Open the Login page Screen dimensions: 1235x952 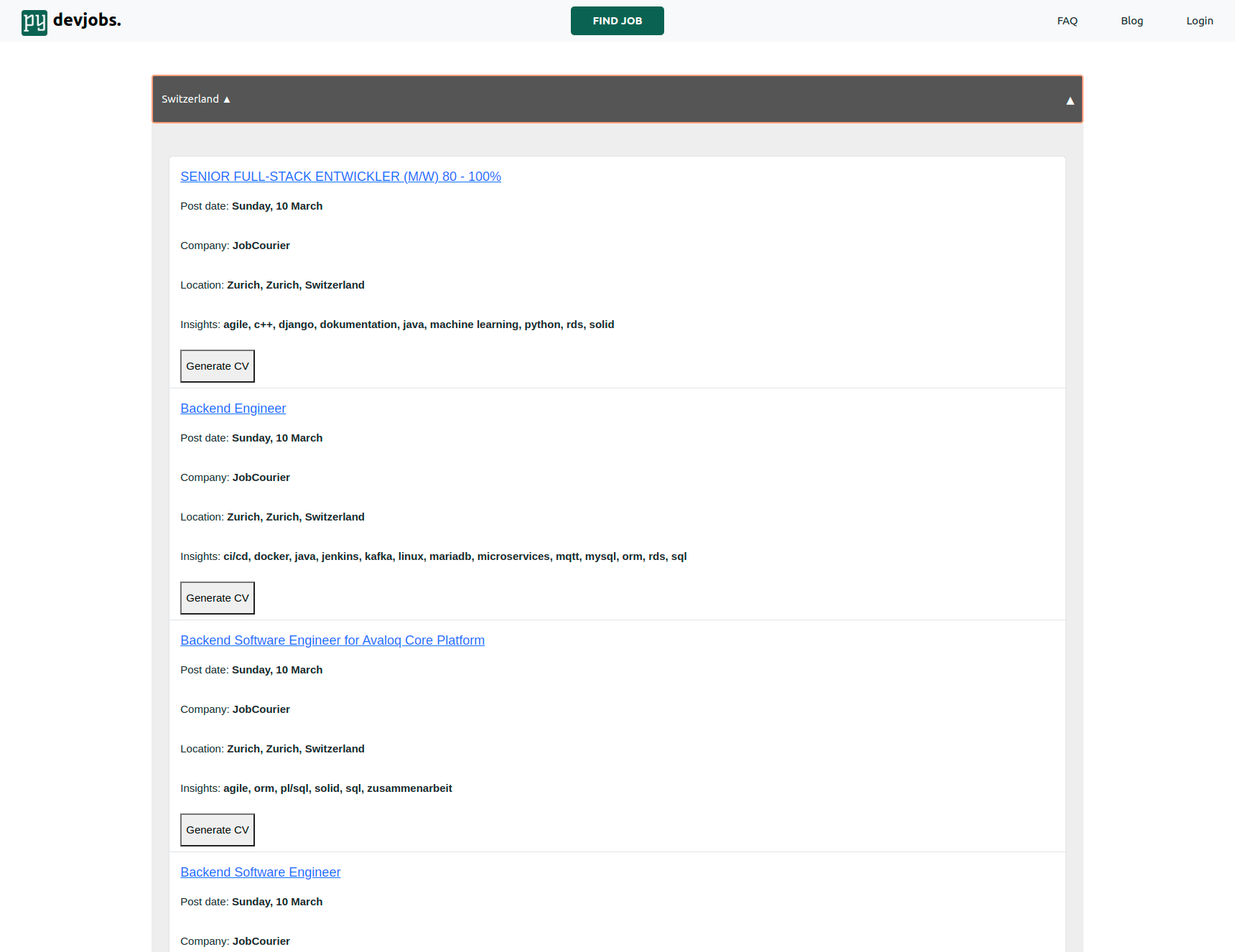tap(1199, 21)
